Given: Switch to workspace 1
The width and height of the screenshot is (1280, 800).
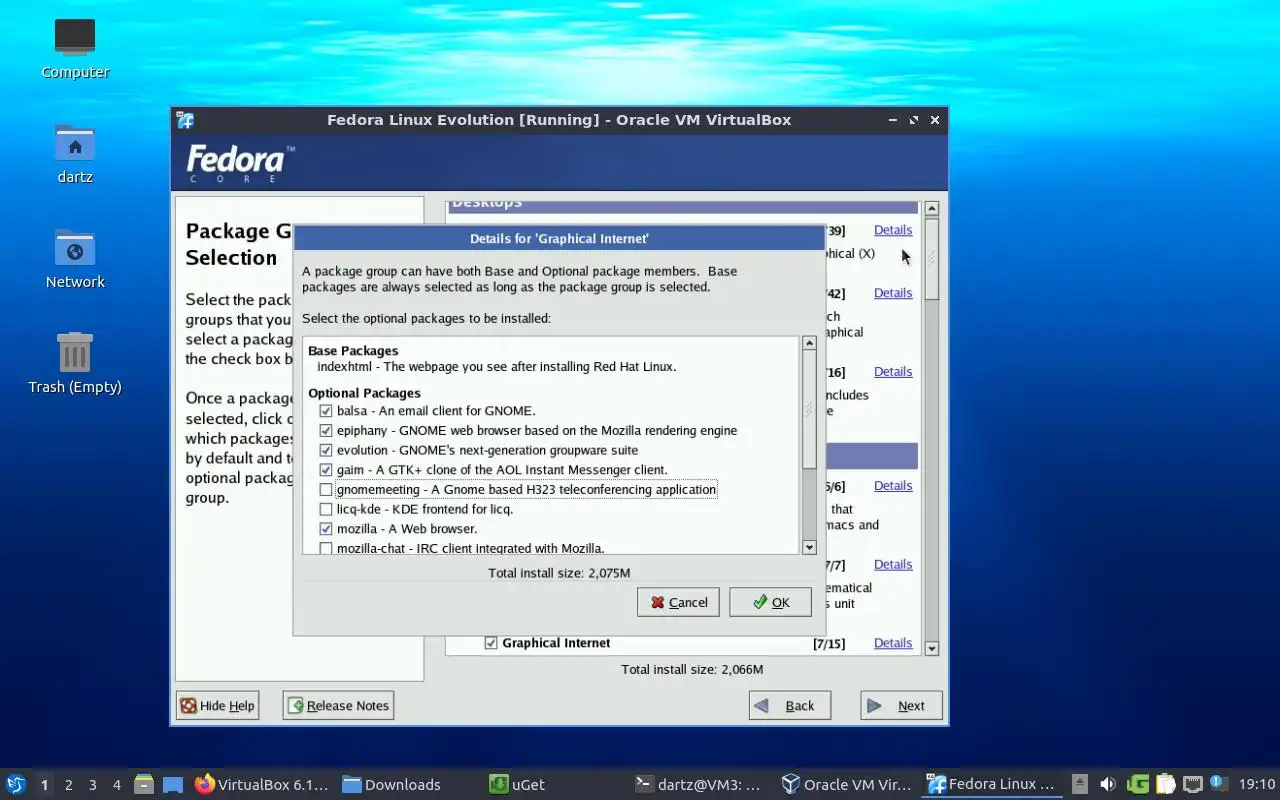Looking at the screenshot, I should coord(45,785).
